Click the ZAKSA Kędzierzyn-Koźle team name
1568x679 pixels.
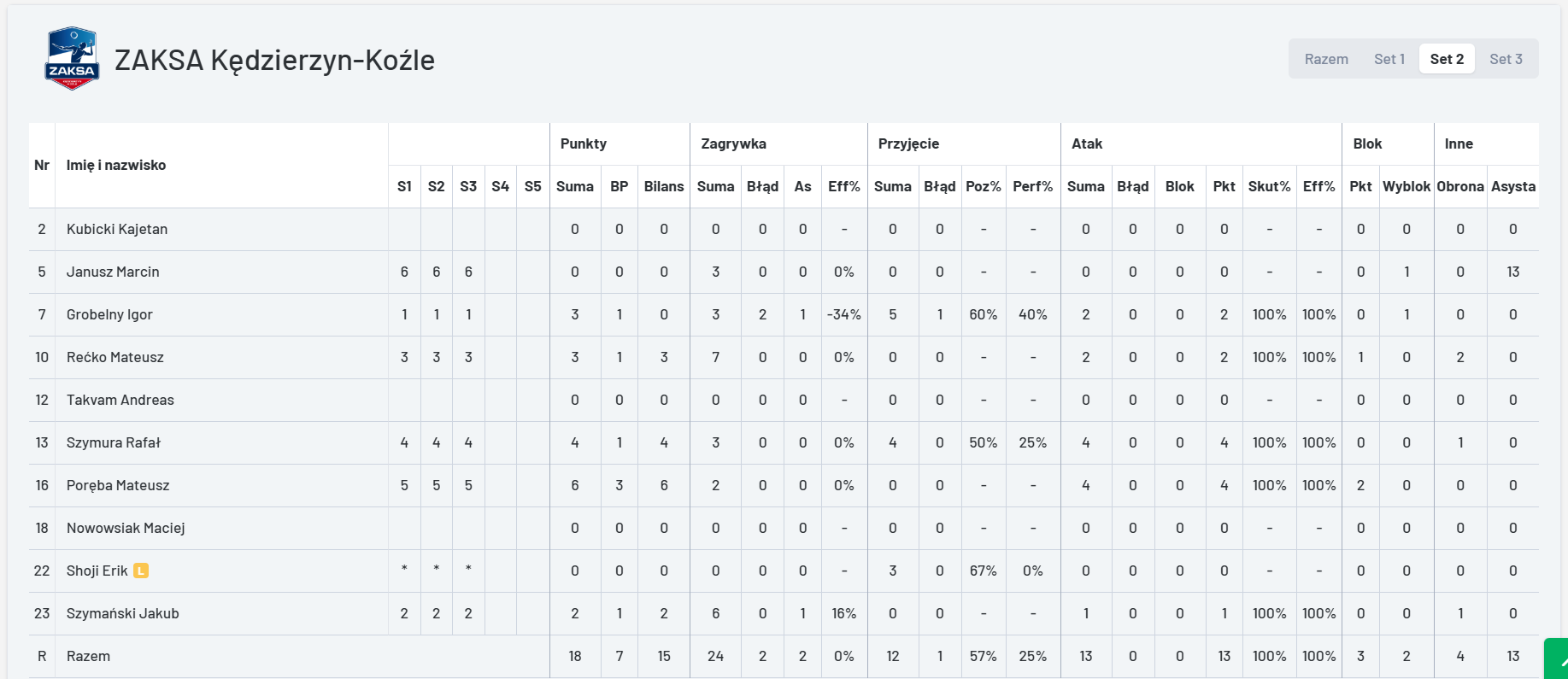[274, 60]
